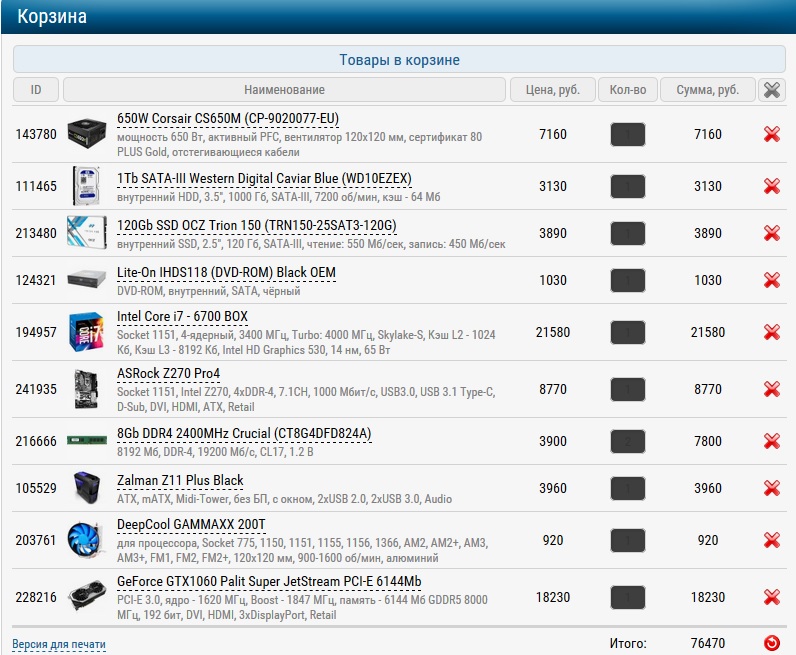Open the WD Caviar Blue drive thumbnail

(x=86, y=186)
